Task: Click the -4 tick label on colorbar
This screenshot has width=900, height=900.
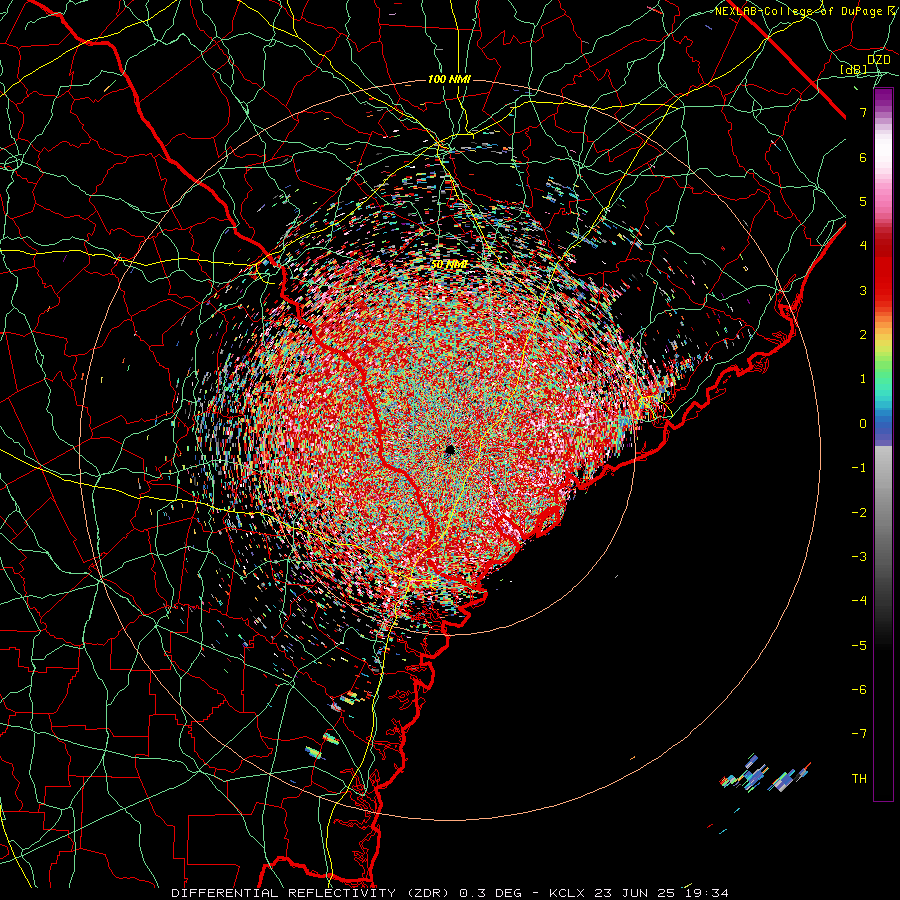Action: coord(859,601)
